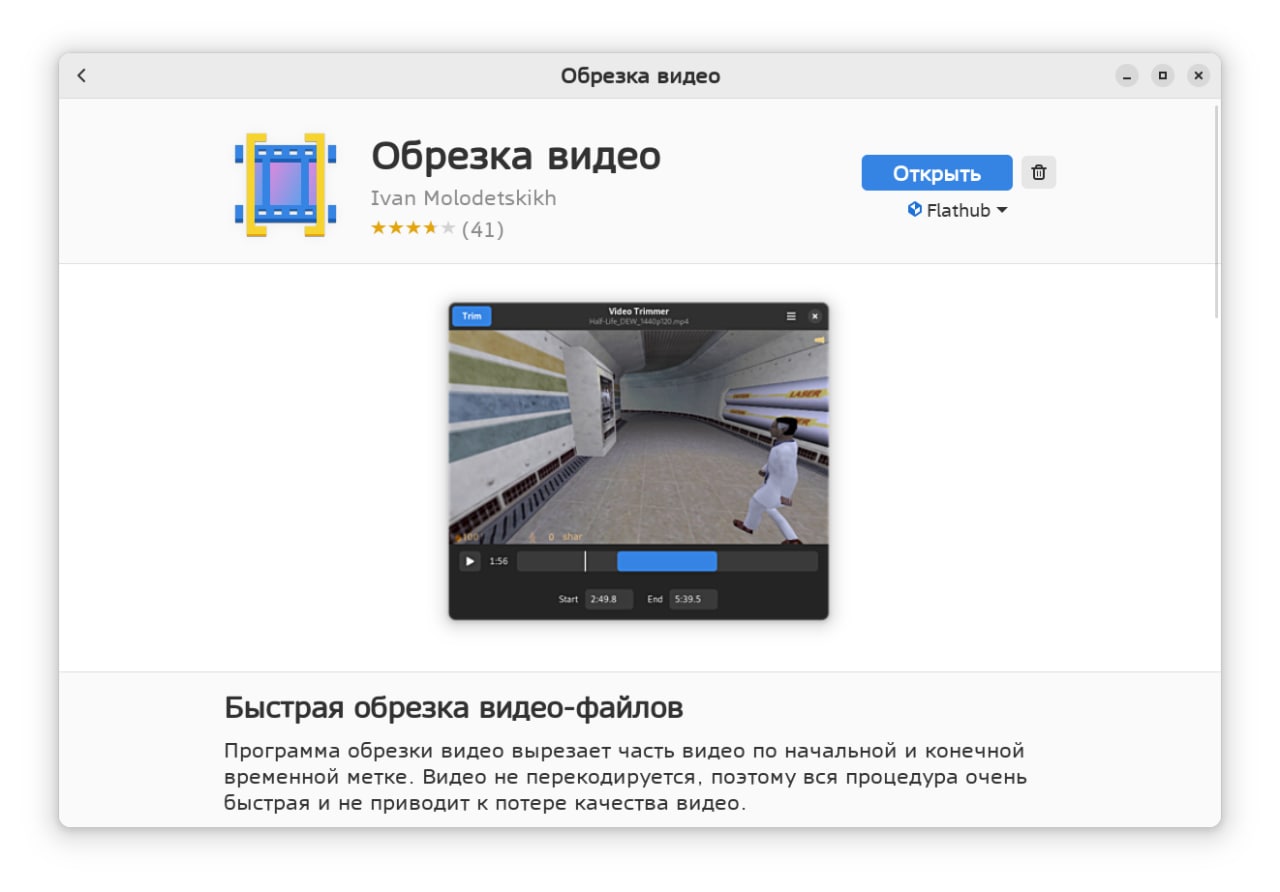Expand the Flathub source dropdown

click(x=957, y=210)
